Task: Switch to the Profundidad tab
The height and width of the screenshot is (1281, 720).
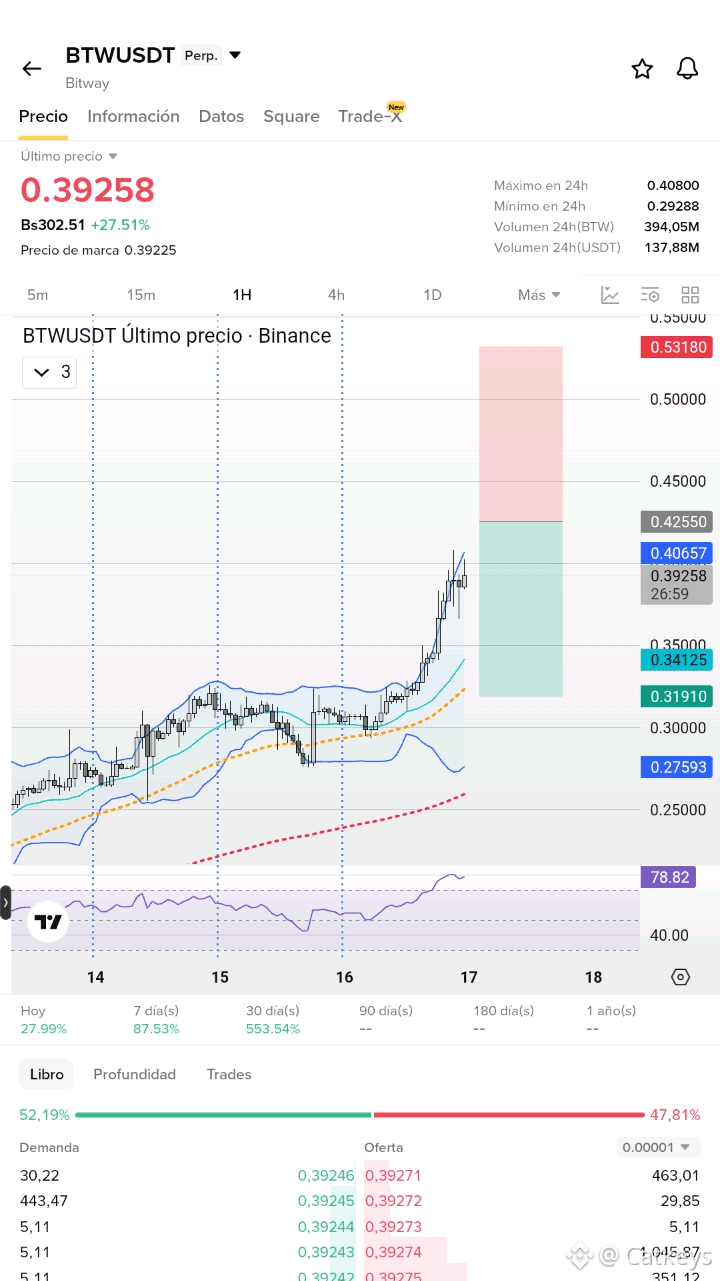Action: (x=134, y=1074)
